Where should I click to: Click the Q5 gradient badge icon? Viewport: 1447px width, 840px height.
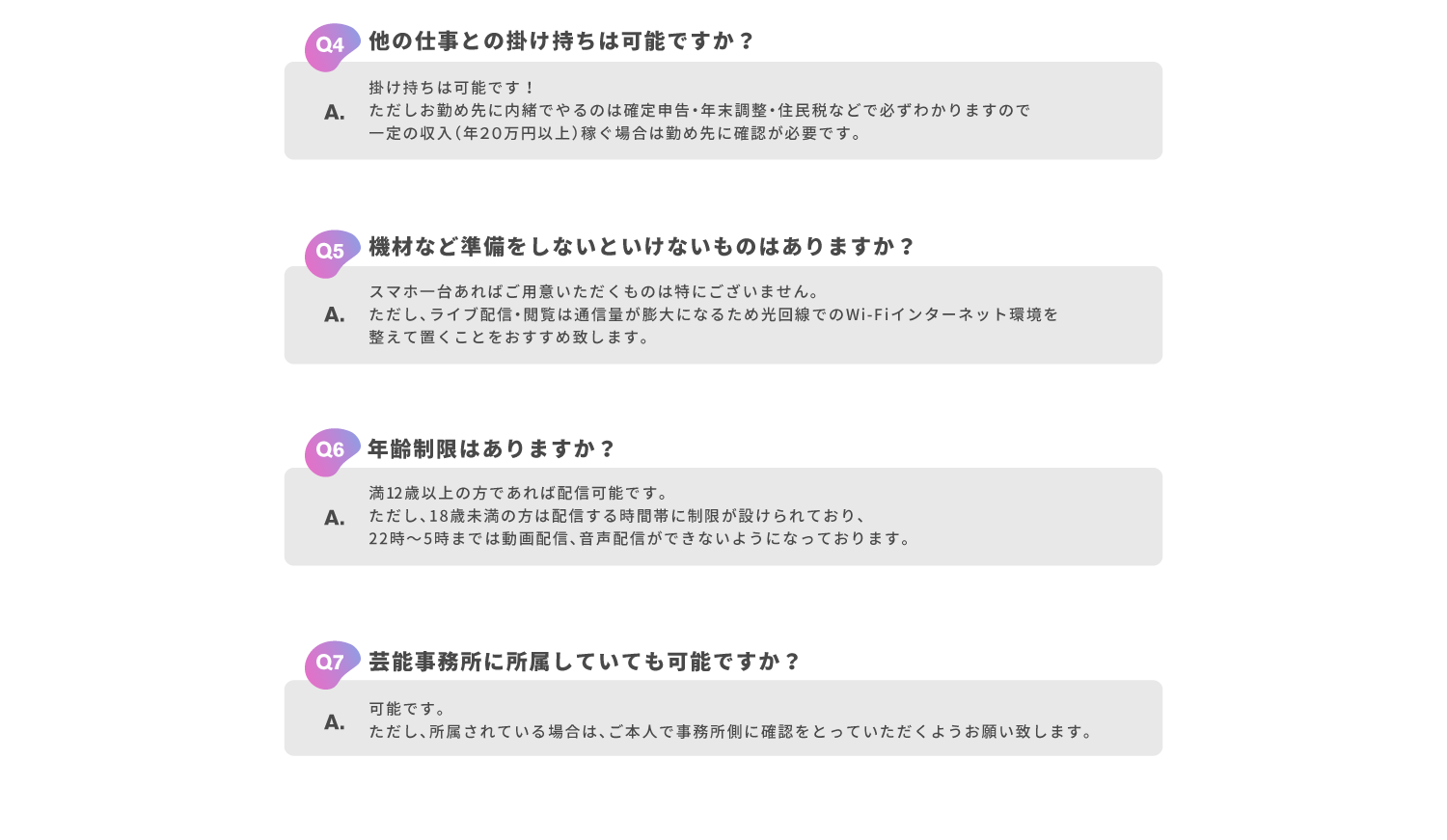pos(332,254)
